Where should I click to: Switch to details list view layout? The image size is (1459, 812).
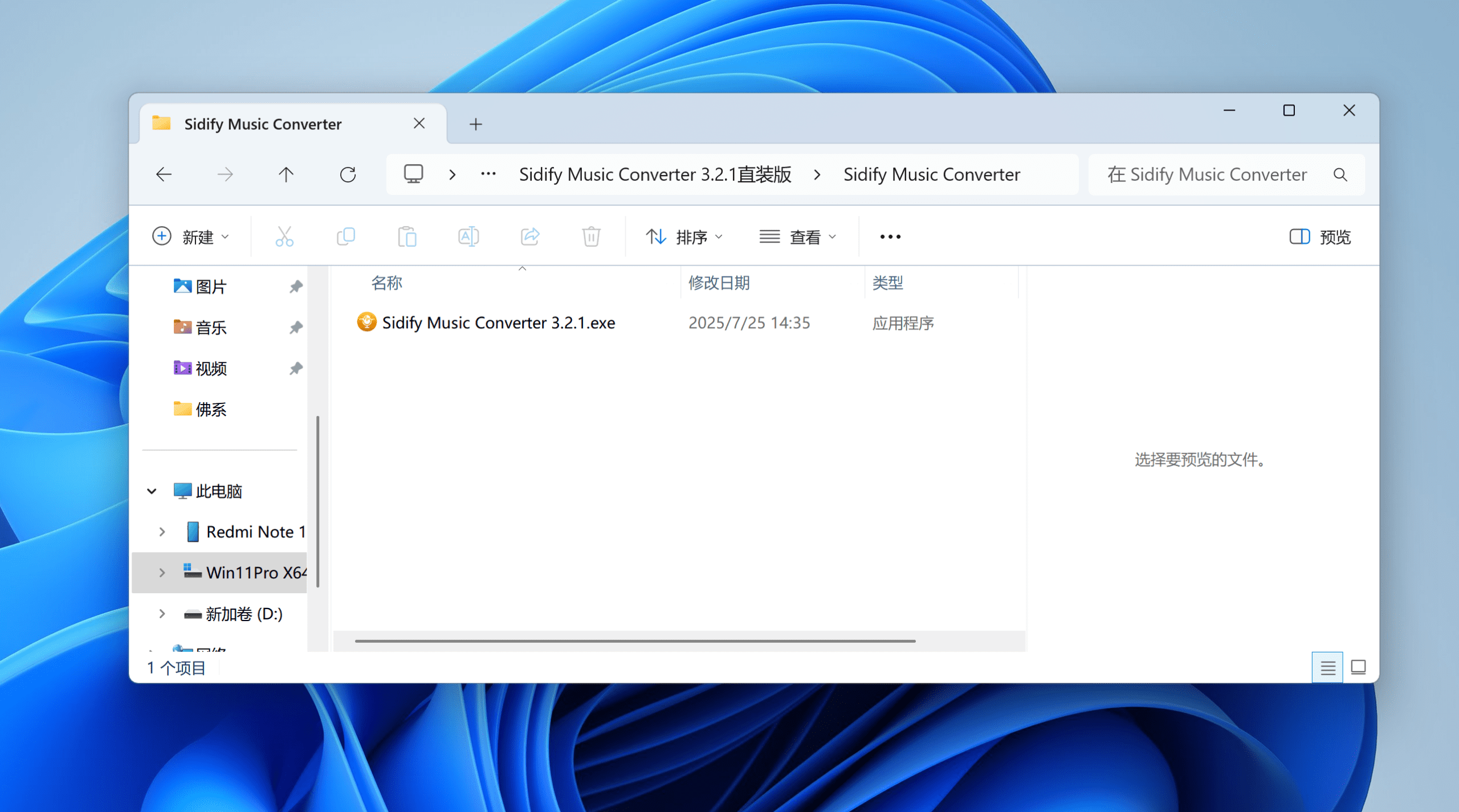pyautogui.click(x=1327, y=667)
